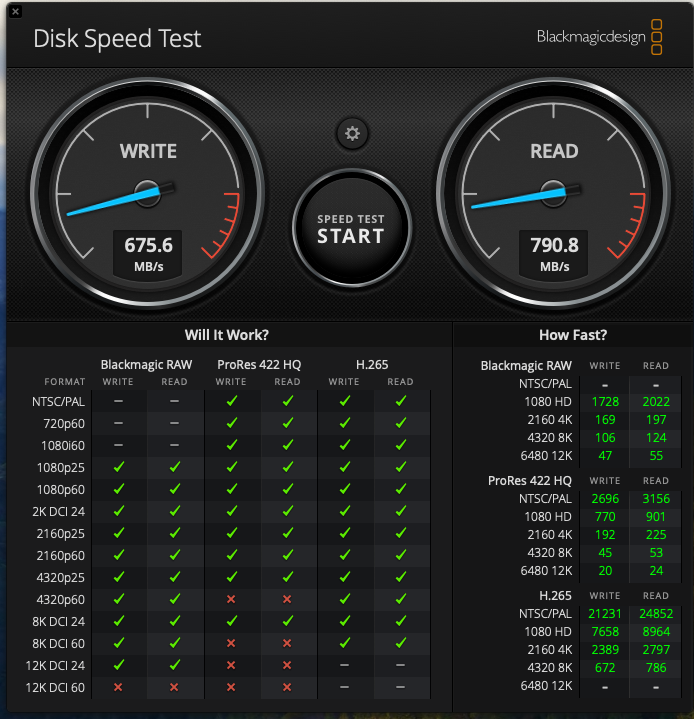Click checkmark for 2K DCI 24 H.265 write
Viewport: 694px width, 719px height.
click(x=344, y=511)
